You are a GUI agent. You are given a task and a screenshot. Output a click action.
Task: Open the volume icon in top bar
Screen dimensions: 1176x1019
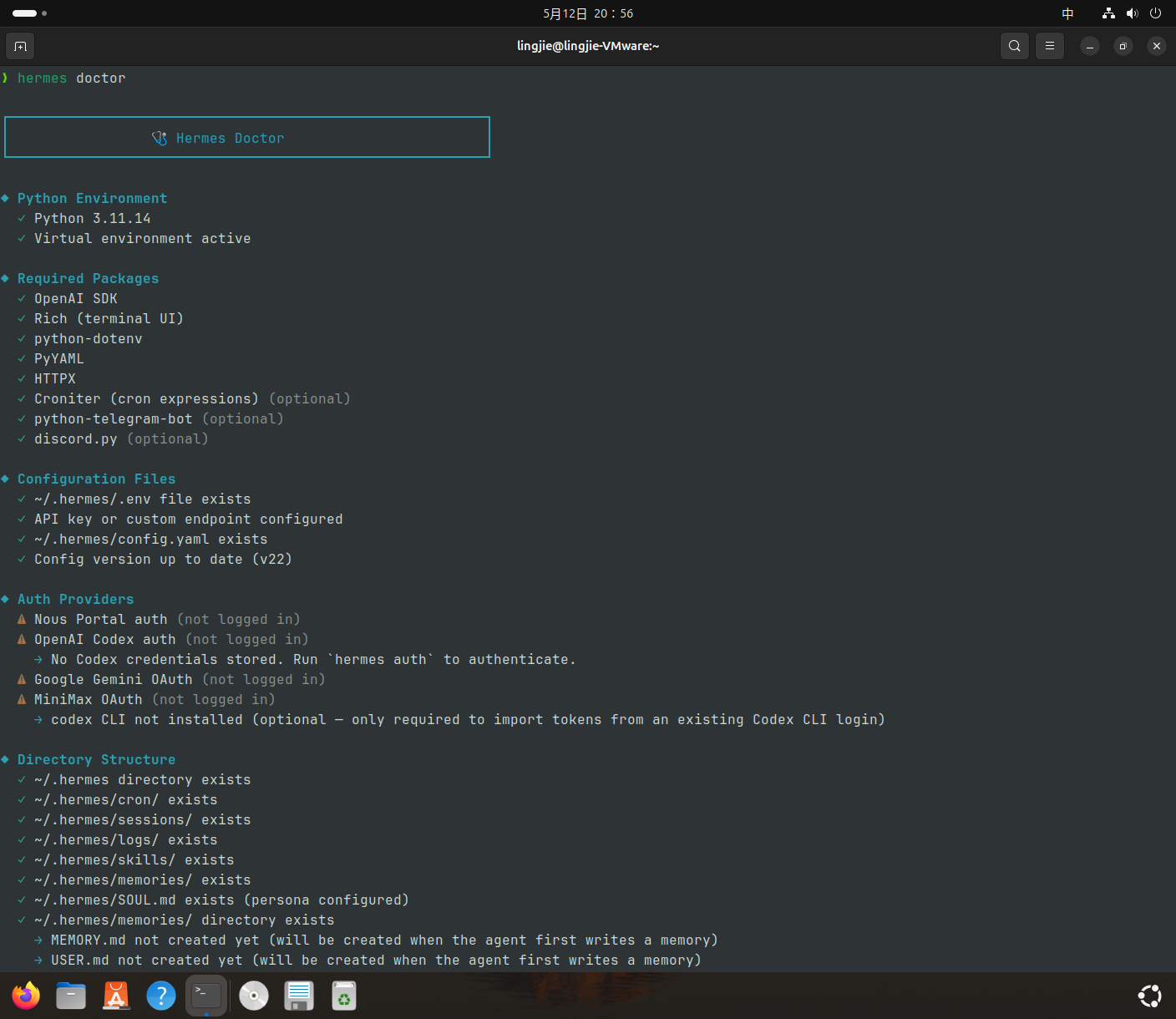[x=1132, y=13]
